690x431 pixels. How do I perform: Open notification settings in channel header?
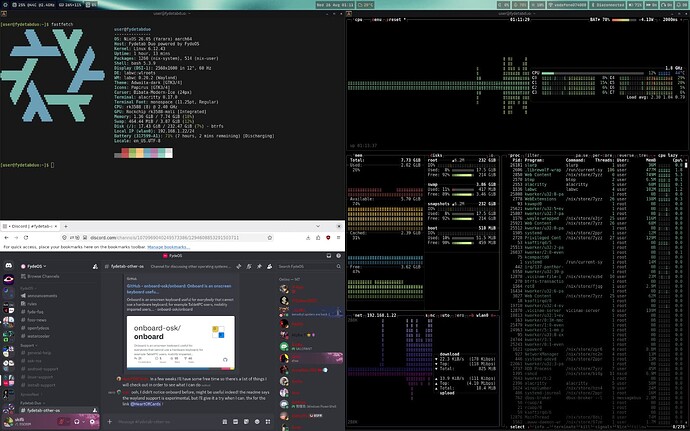(x=249, y=266)
